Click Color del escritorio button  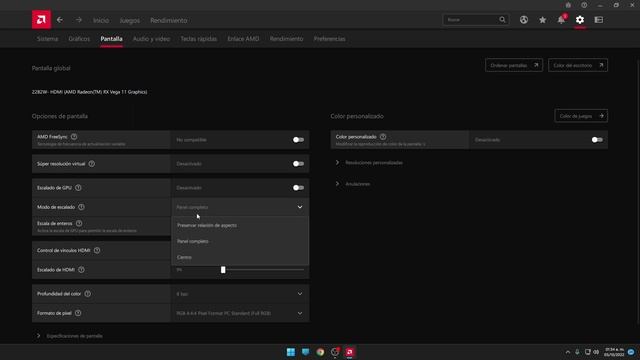click(x=578, y=65)
